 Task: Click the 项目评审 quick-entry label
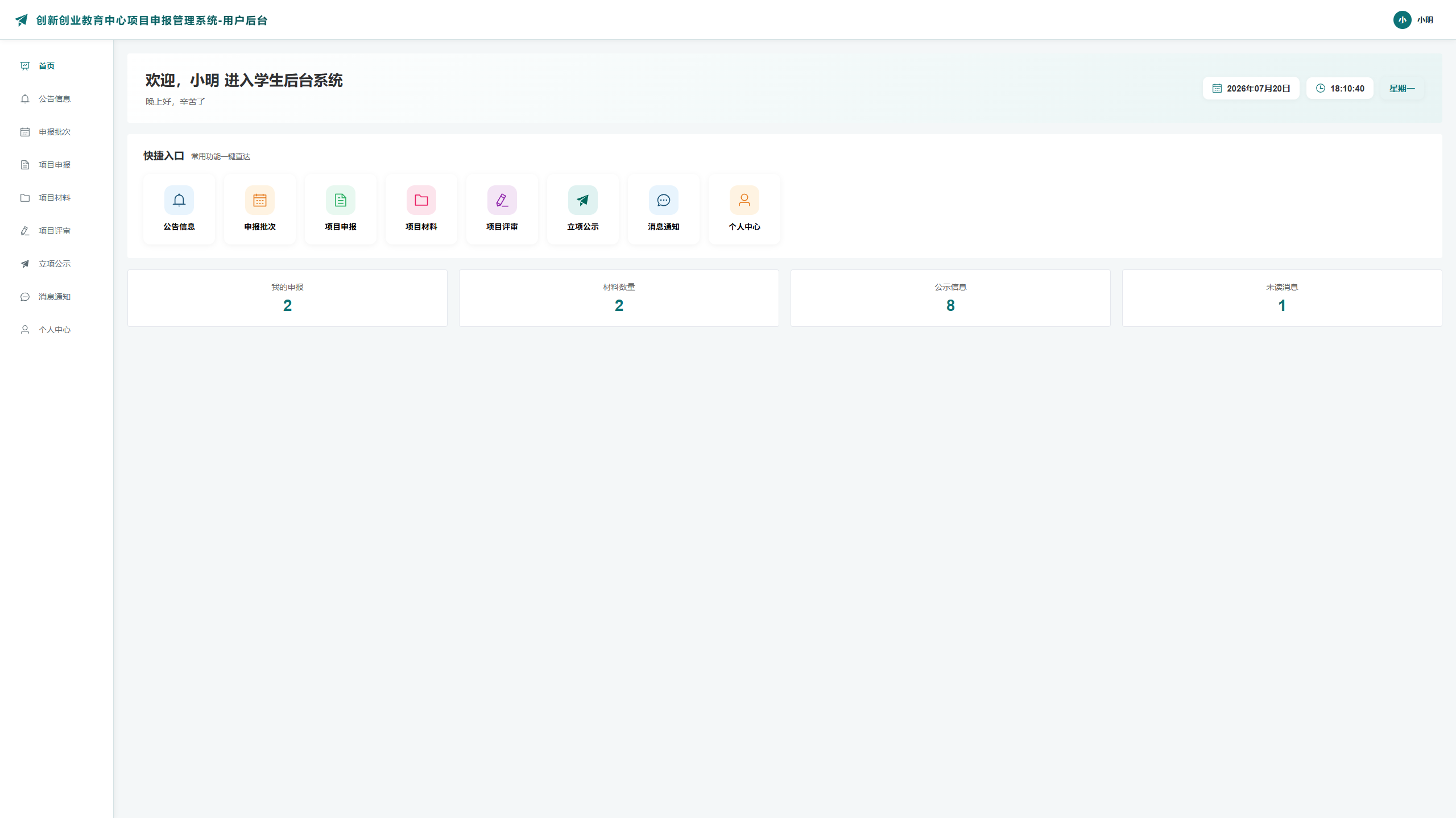tap(502, 227)
